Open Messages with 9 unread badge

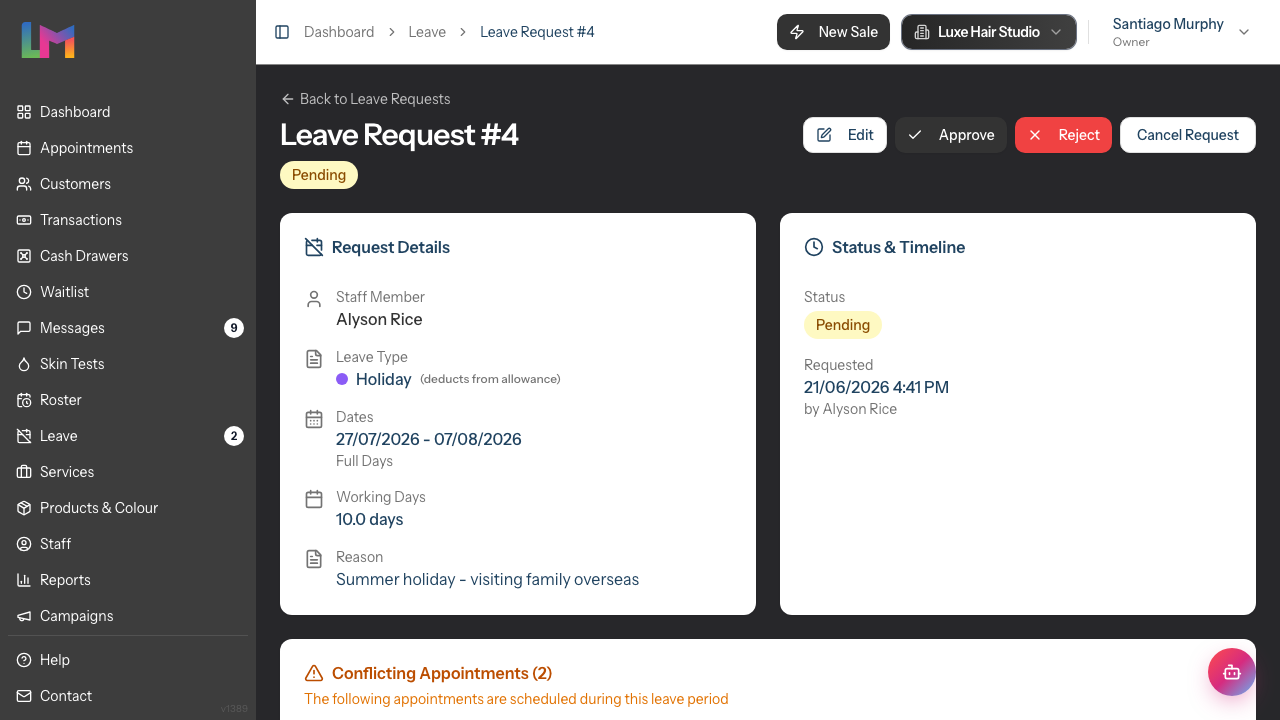(128, 328)
